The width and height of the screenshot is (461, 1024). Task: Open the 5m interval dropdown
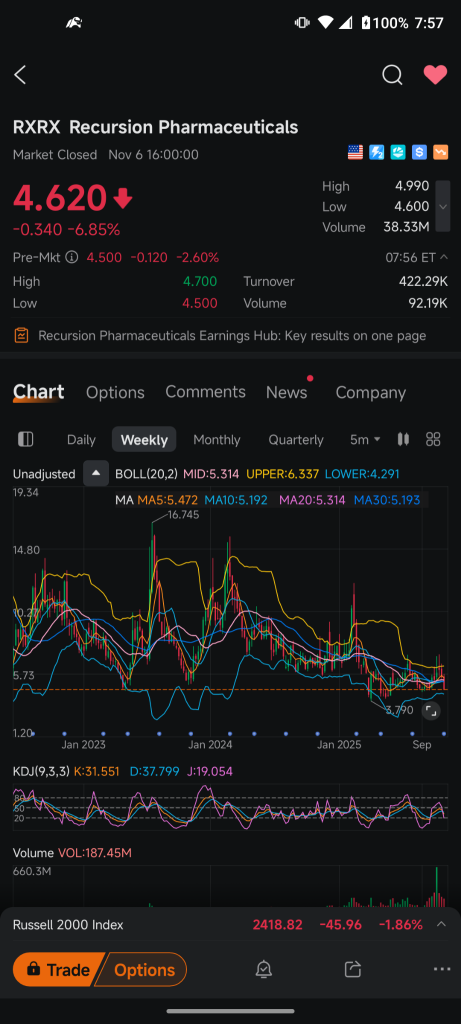365,440
